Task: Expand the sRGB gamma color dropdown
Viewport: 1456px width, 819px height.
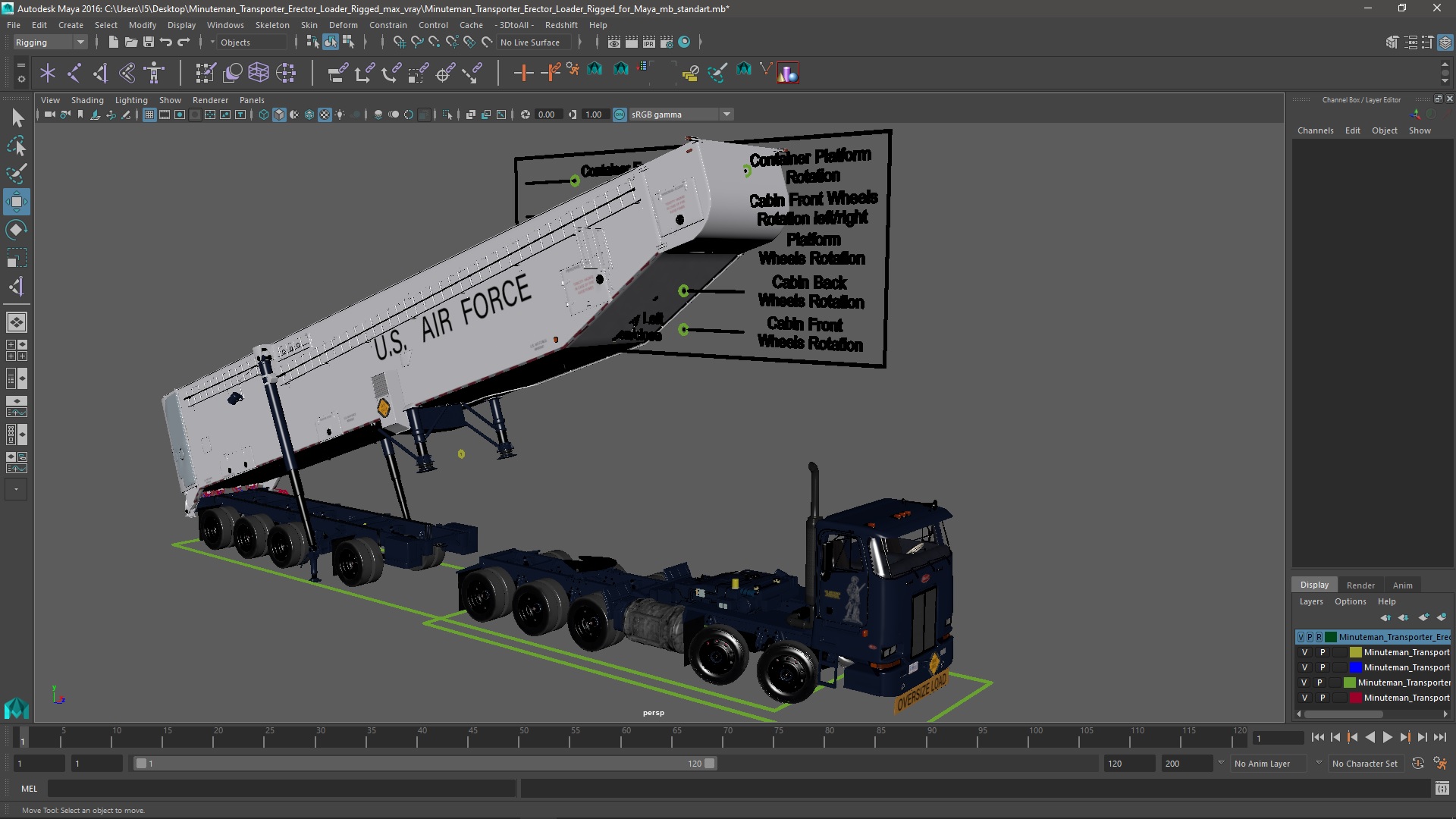Action: point(727,114)
